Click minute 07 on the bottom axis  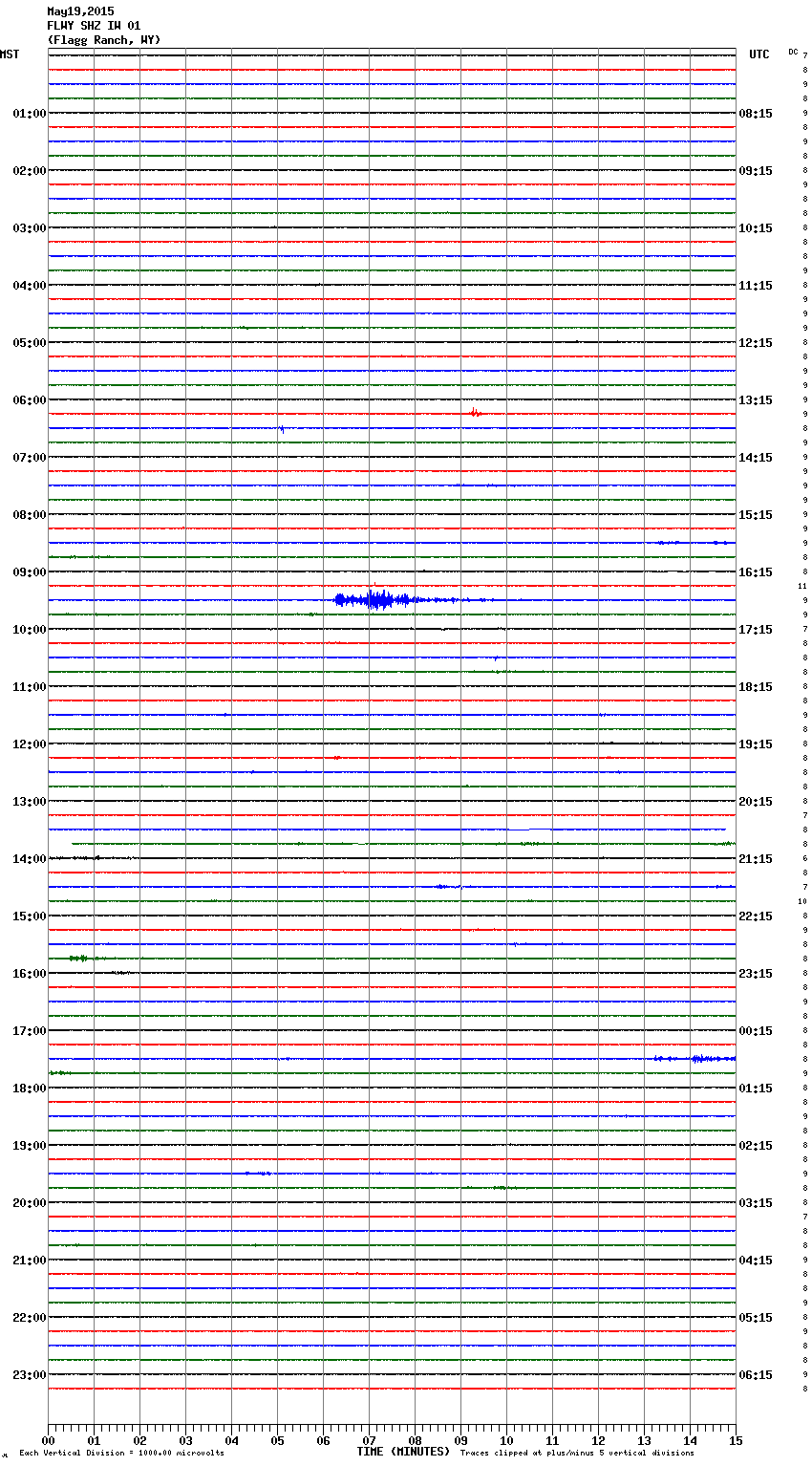(x=369, y=1440)
